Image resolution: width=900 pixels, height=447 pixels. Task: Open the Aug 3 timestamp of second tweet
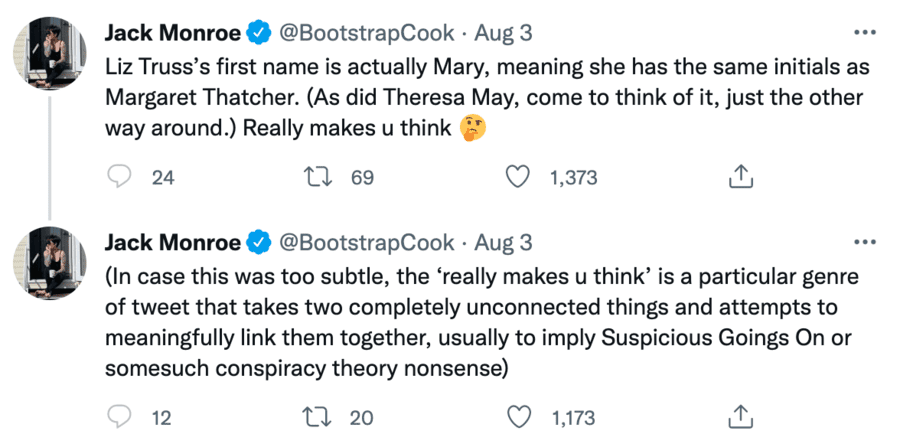[x=502, y=243]
